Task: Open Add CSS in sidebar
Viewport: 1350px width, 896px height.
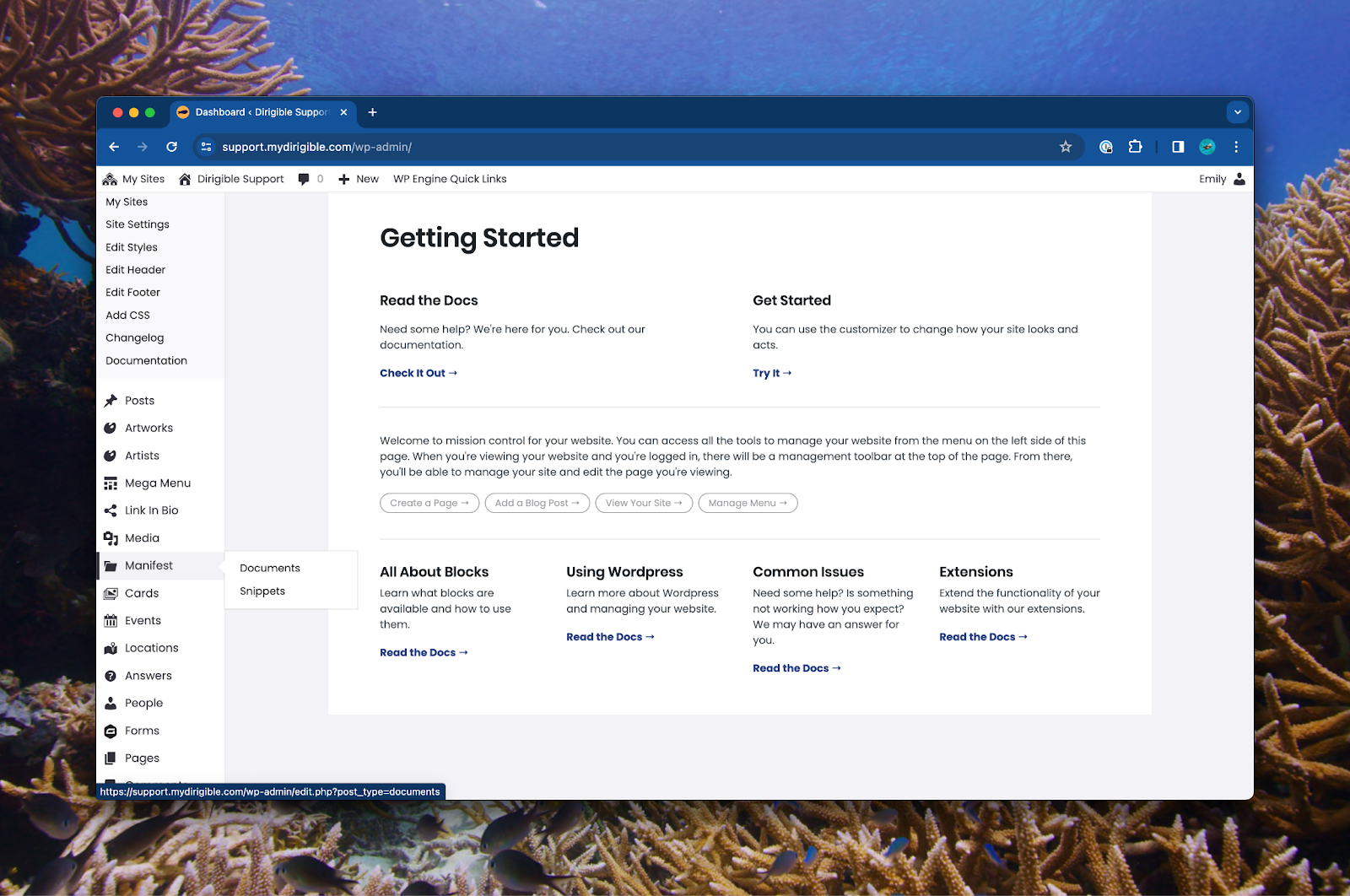Action: [127, 316]
